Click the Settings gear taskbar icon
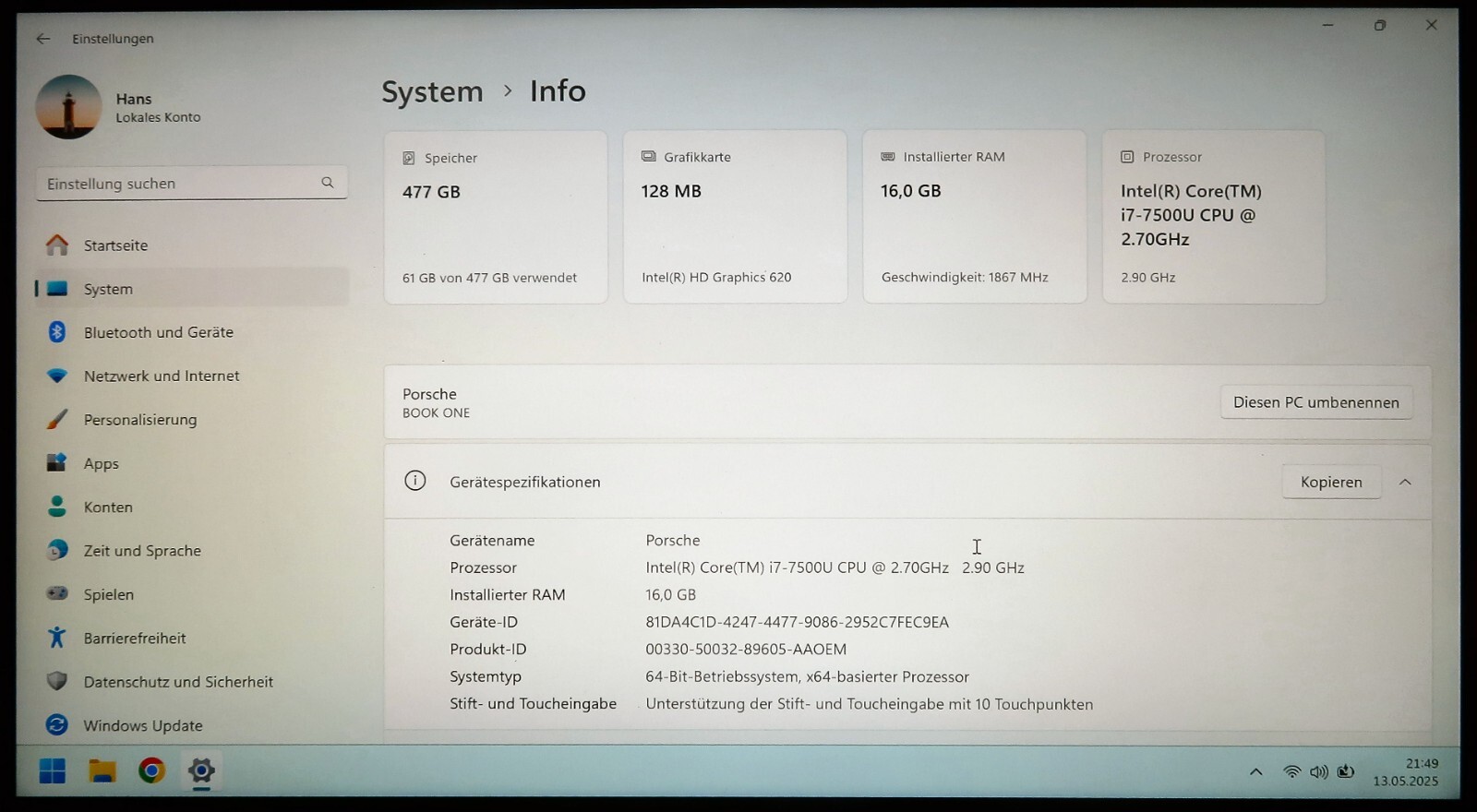1477x812 pixels. 200,770
